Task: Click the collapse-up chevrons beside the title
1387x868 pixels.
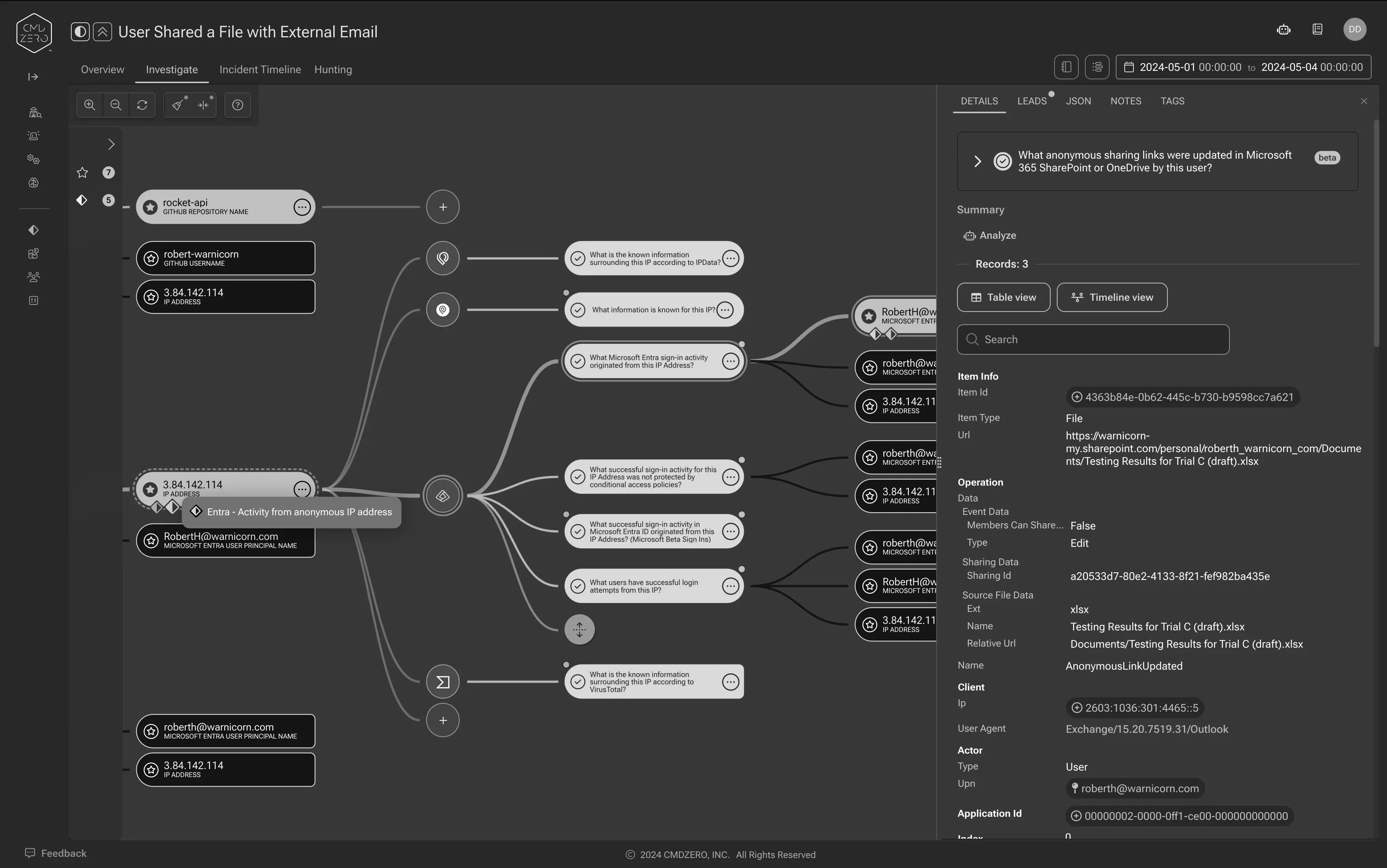Action: pos(102,32)
